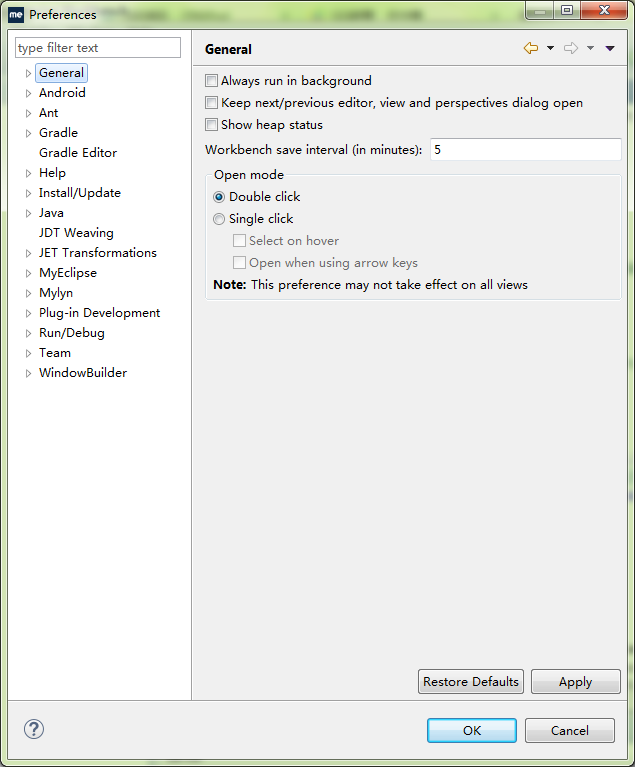Expand the Android tree node
This screenshot has width=635, height=767.
[x=28, y=93]
